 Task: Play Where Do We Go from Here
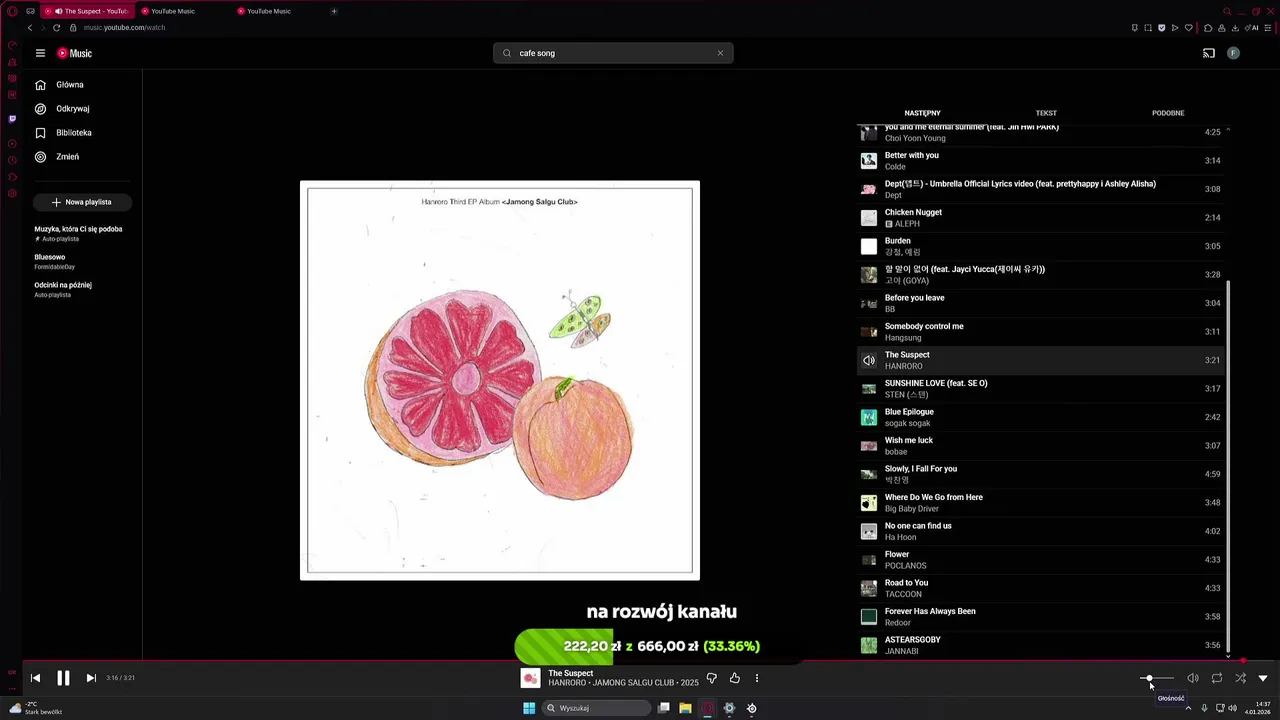click(x=1041, y=503)
